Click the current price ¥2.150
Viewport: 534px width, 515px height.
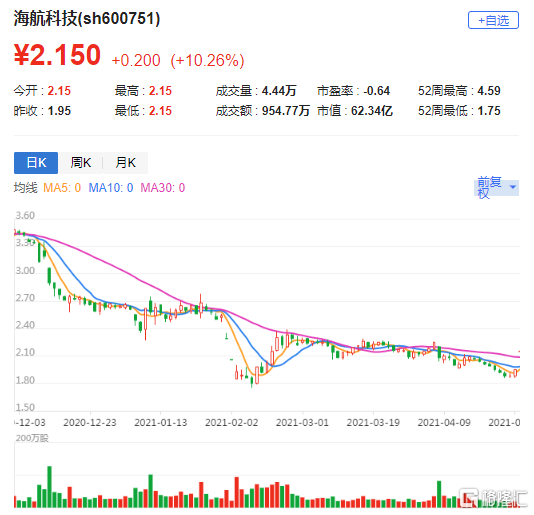57,55
